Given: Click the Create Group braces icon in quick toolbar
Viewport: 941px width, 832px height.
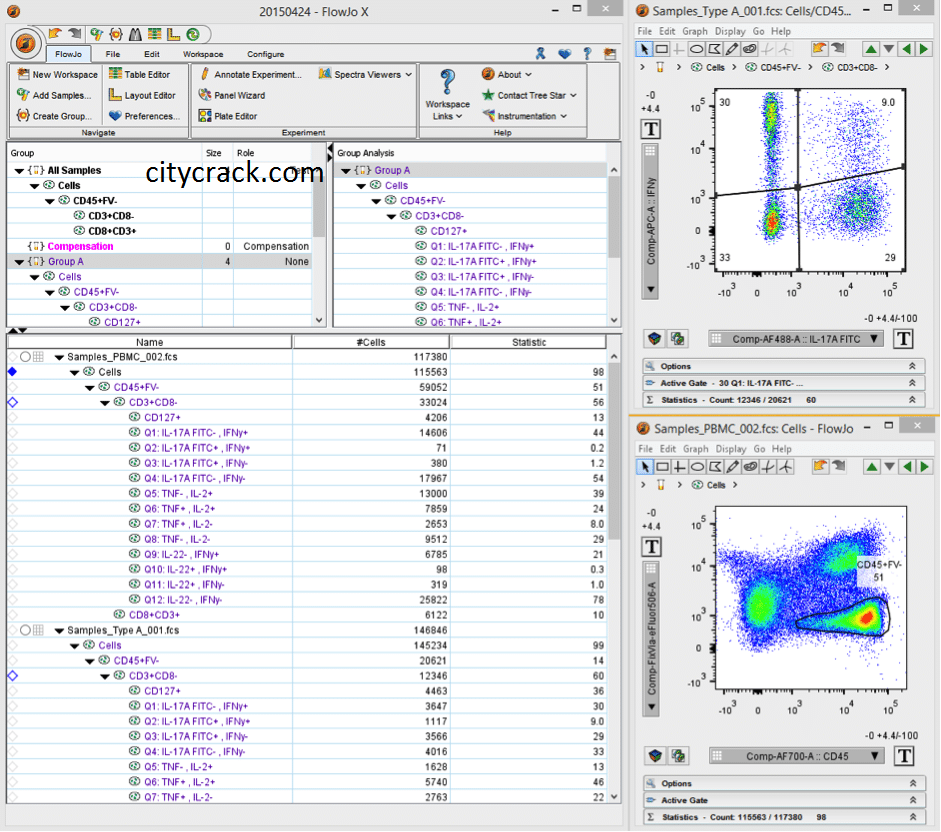Looking at the screenshot, I should [x=116, y=34].
